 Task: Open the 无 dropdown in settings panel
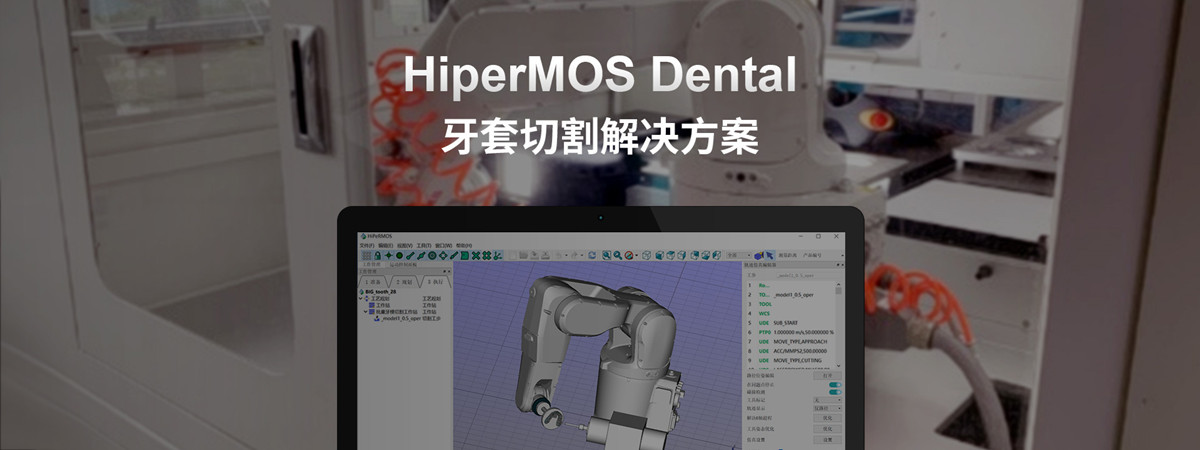tap(829, 400)
